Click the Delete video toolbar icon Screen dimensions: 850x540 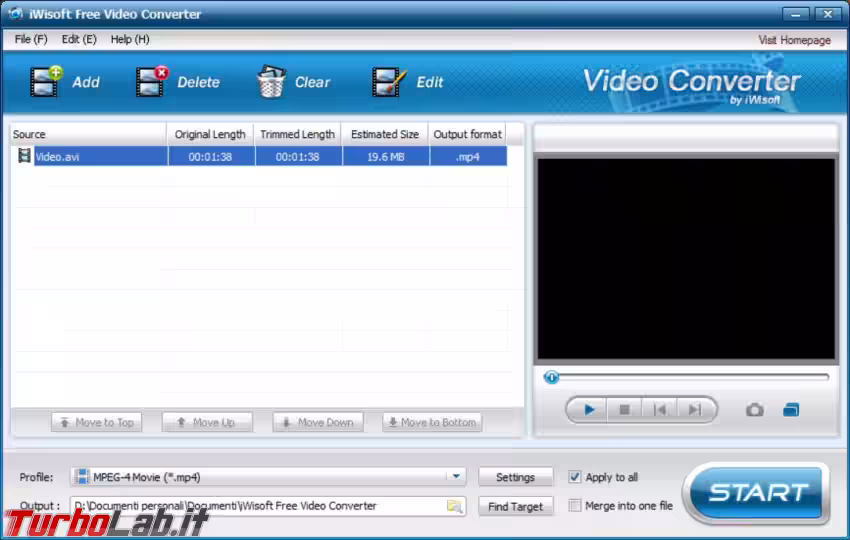pyautogui.click(x=152, y=81)
